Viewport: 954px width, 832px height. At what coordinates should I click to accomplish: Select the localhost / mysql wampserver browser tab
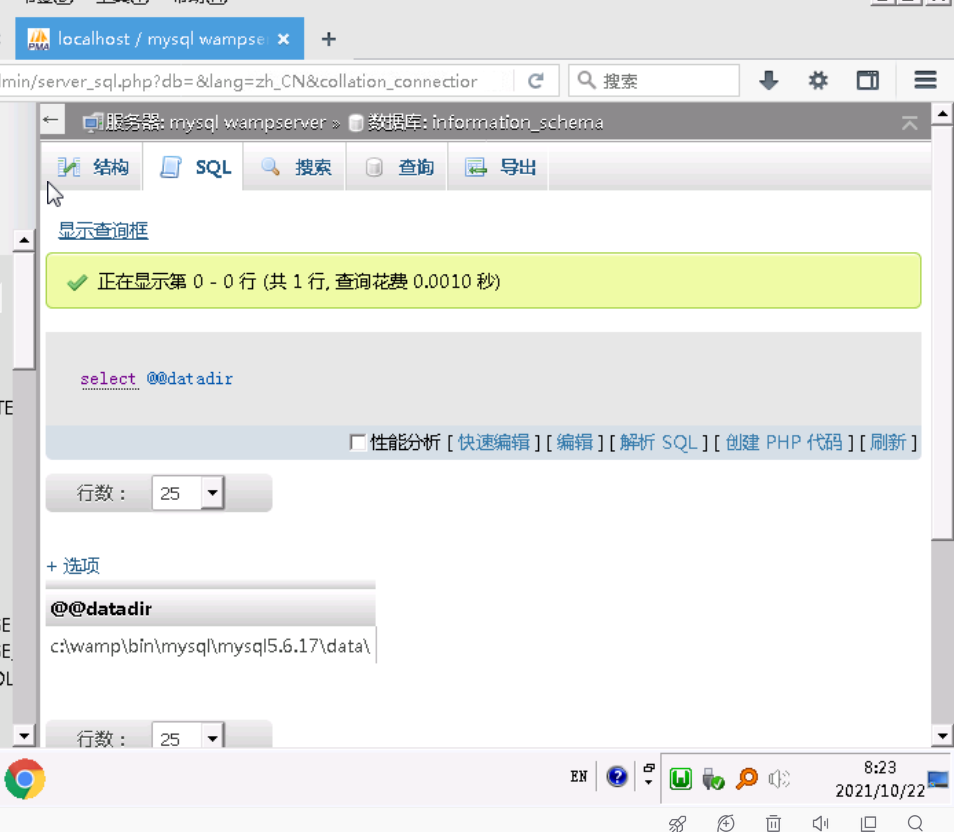coord(159,38)
